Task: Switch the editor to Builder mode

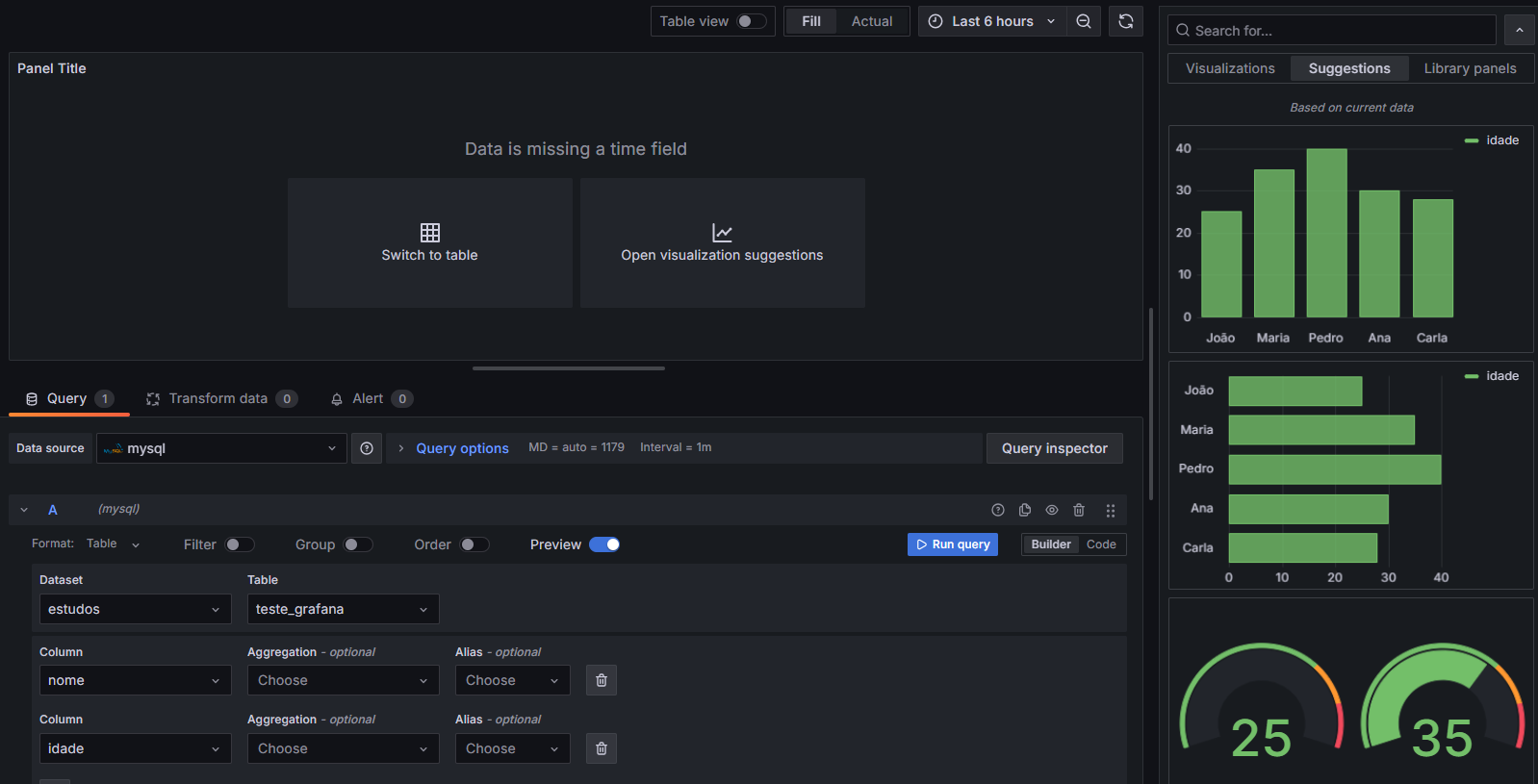Action: pos(1051,544)
